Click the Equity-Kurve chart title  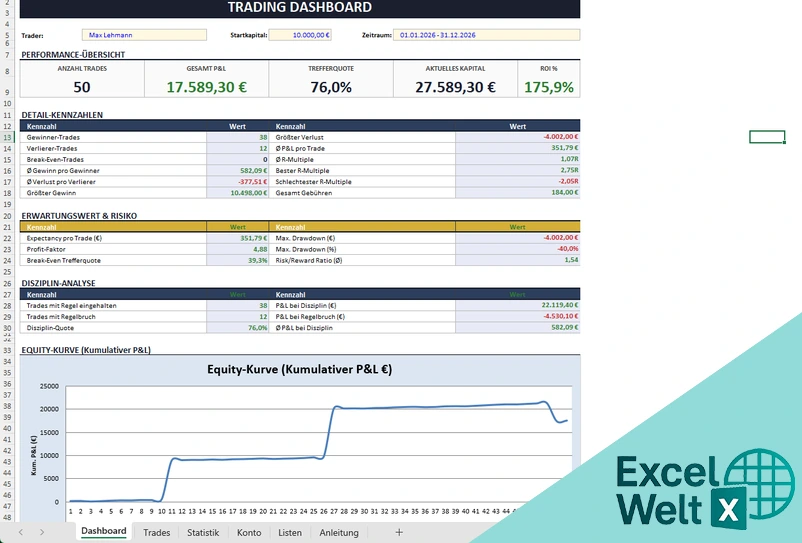[x=299, y=369]
